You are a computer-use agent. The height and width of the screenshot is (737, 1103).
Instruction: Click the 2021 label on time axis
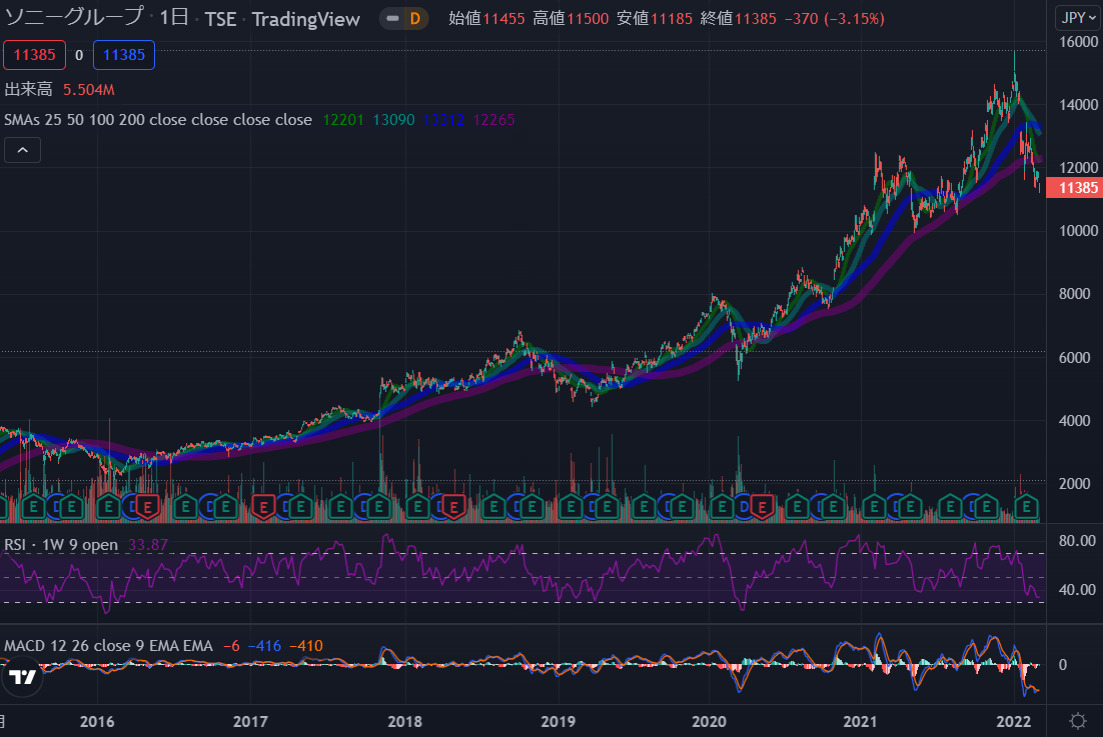860,722
